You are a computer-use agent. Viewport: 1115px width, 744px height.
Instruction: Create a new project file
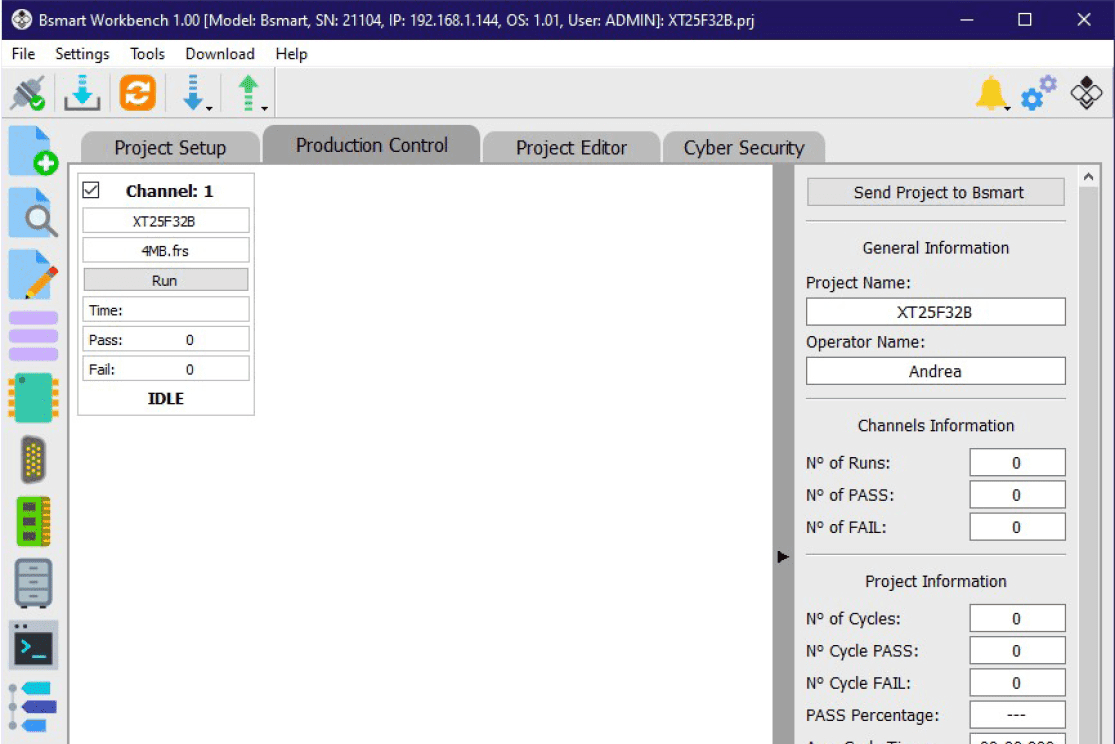pos(33,151)
